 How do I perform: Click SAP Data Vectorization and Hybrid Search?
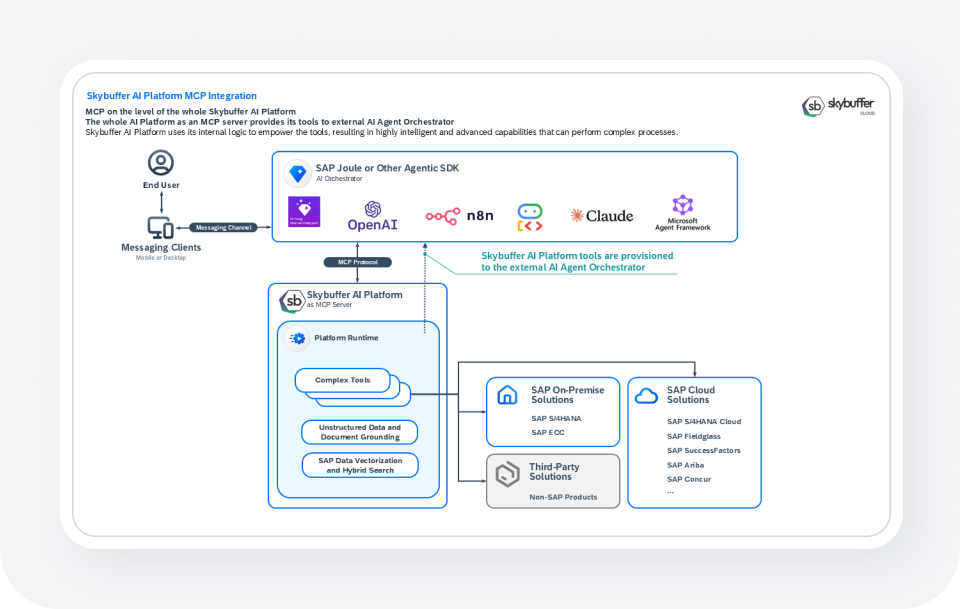[x=359, y=465]
